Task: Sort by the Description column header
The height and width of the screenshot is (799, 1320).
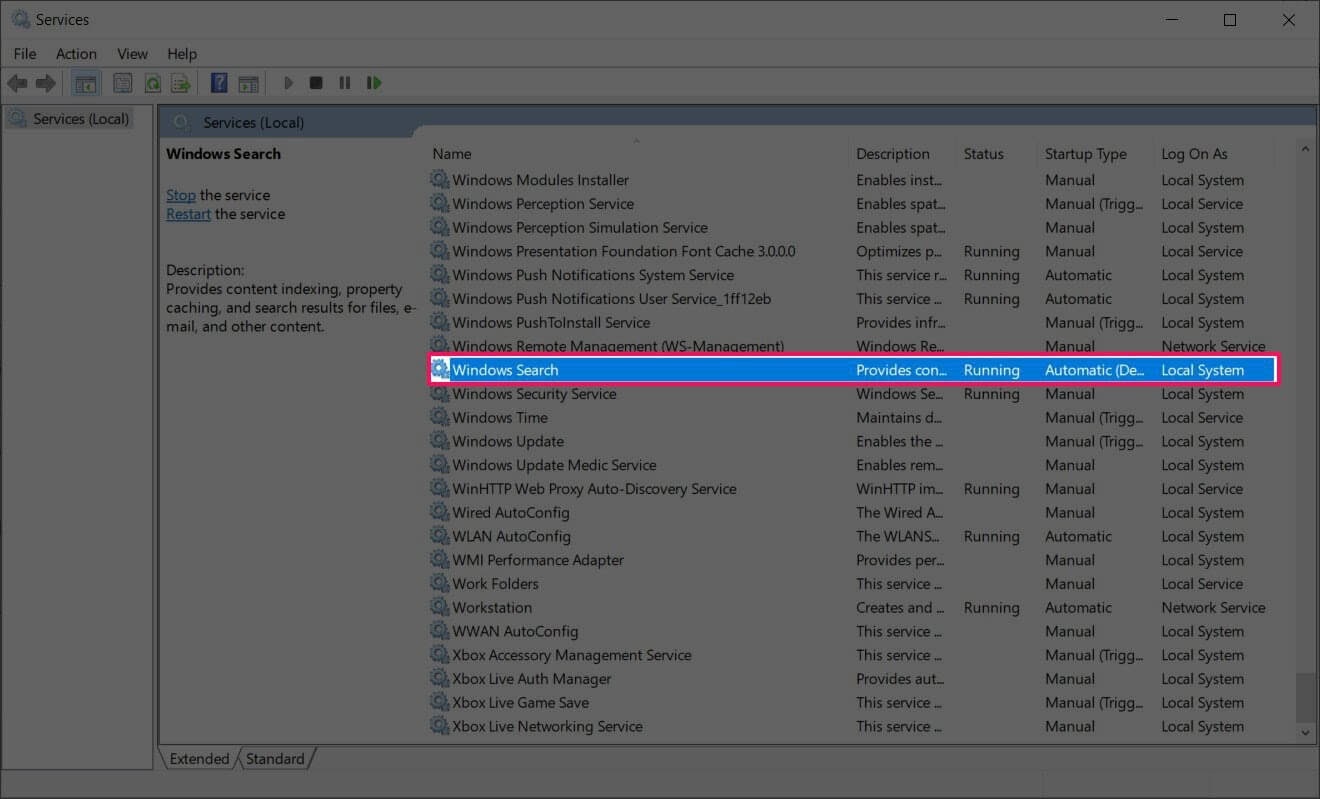Action: [904, 154]
